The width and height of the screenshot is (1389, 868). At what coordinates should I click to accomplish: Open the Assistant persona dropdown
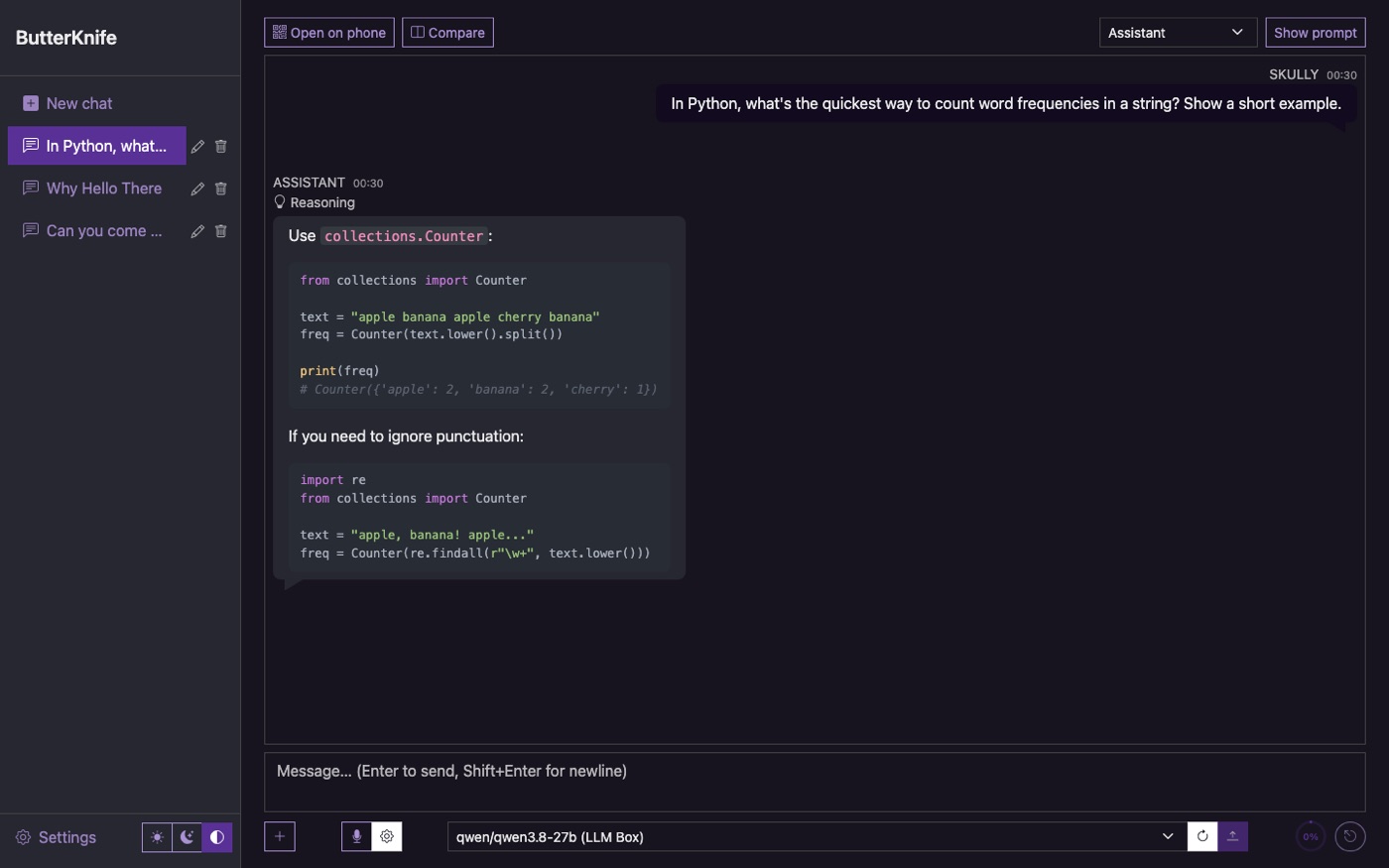tap(1178, 33)
